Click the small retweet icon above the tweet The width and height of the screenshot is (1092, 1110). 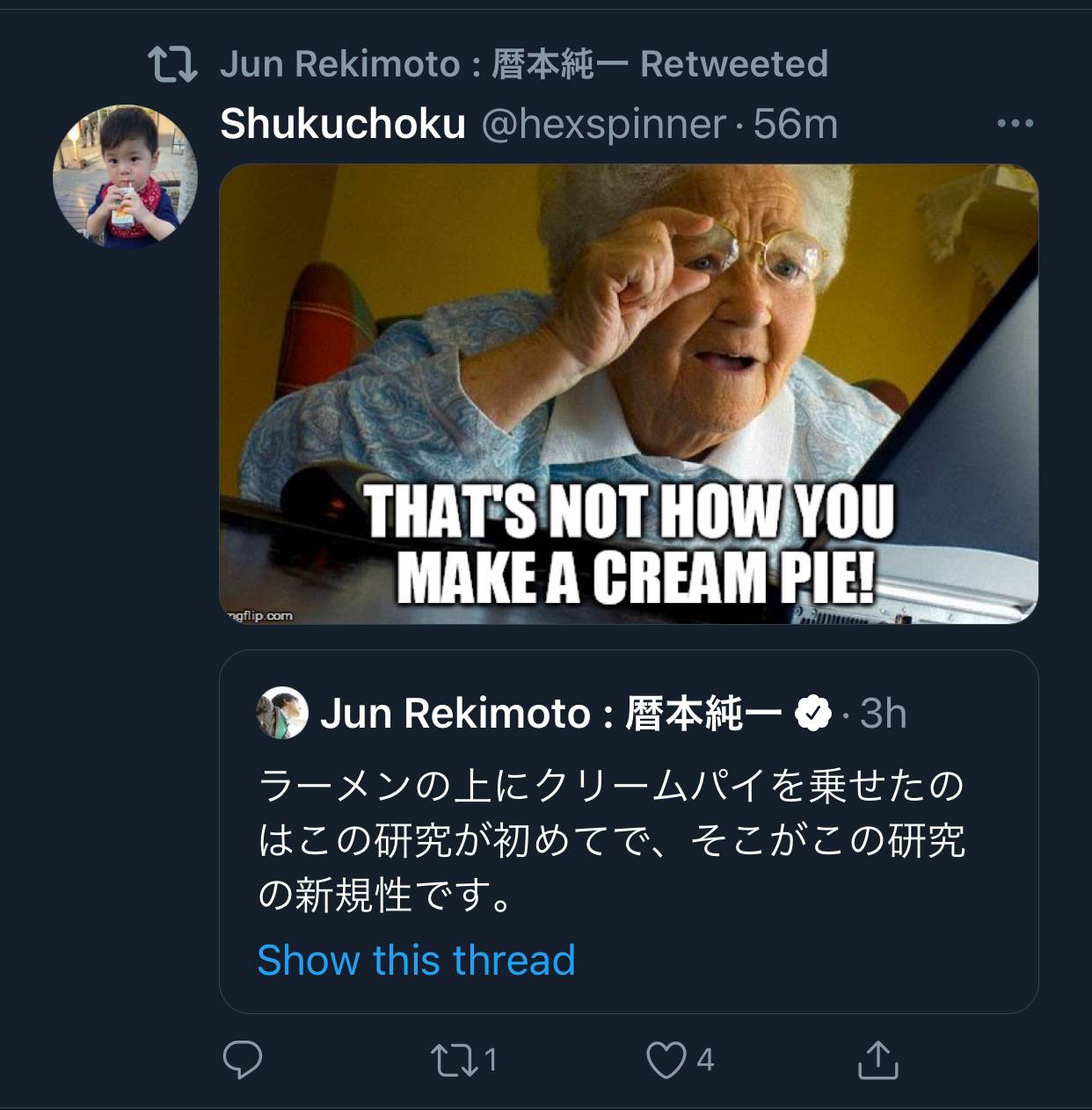click(x=171, y=64)
